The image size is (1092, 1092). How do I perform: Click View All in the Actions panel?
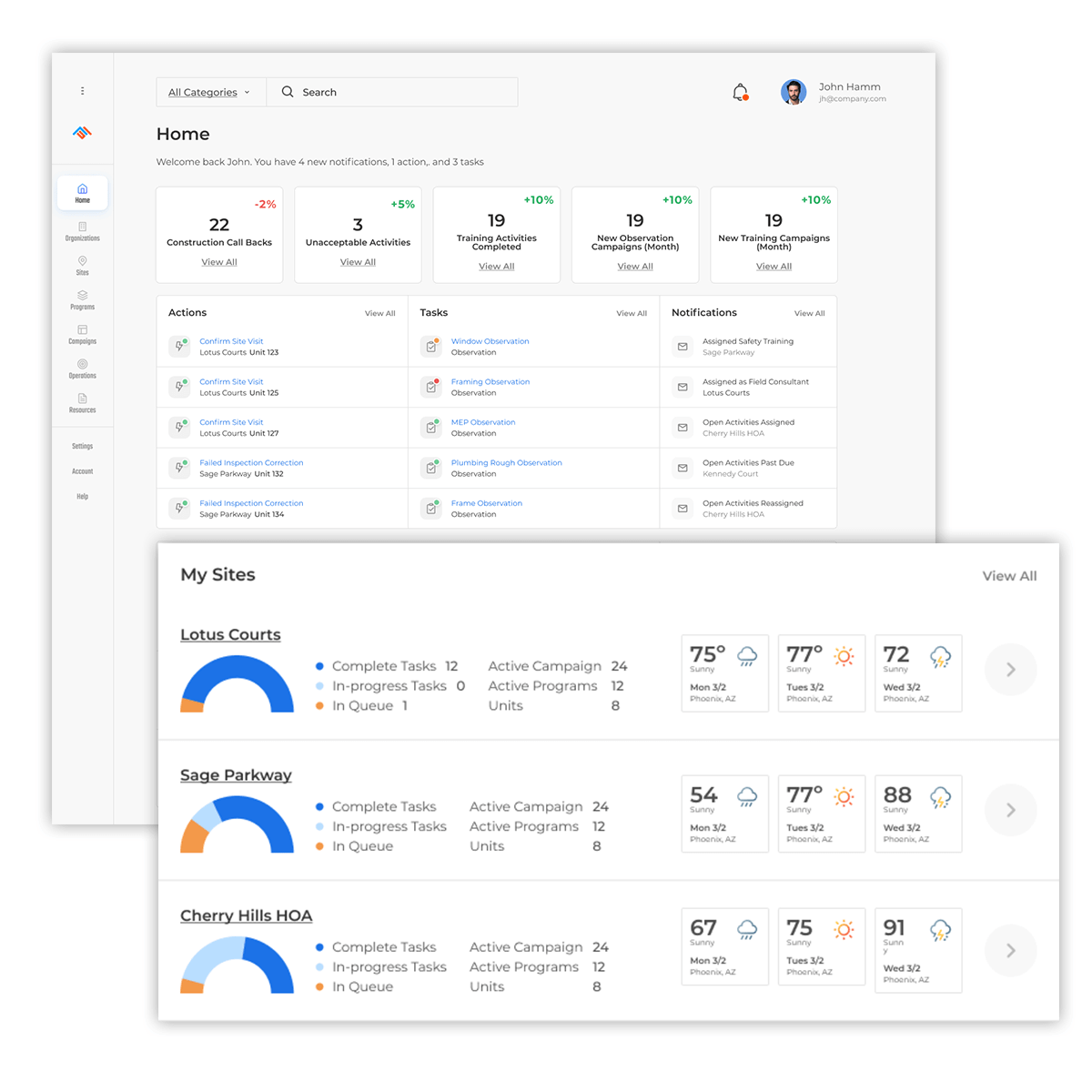pos(380,313)
